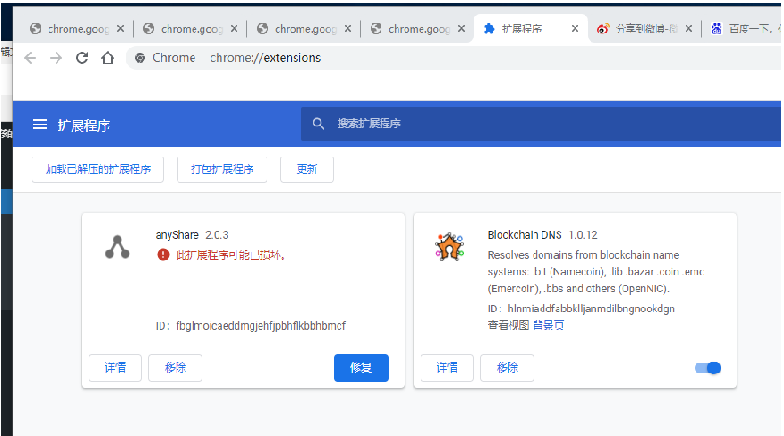Open the 背景页 link under Blockchain DNS
Screen dimensions: 784x436
pos(548,325)
